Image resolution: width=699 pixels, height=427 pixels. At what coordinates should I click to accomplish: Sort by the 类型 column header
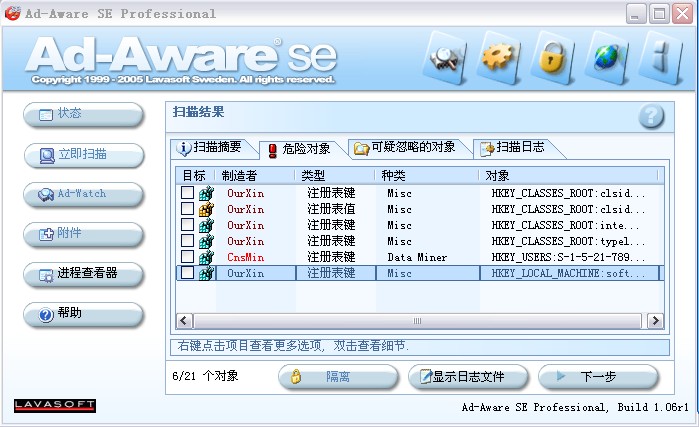click(x=335, y=175)
